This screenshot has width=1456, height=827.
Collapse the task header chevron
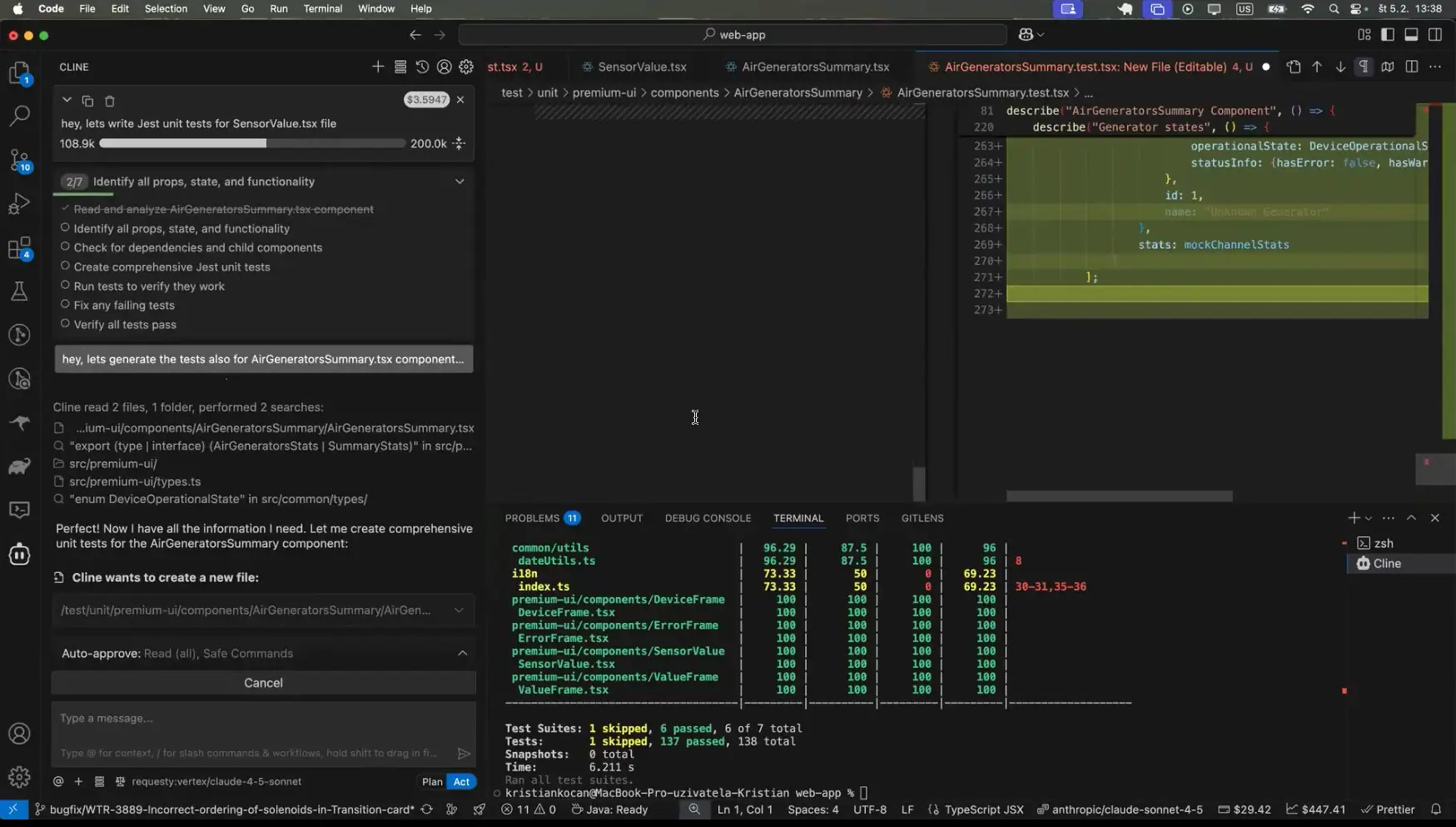coord(67,100)
